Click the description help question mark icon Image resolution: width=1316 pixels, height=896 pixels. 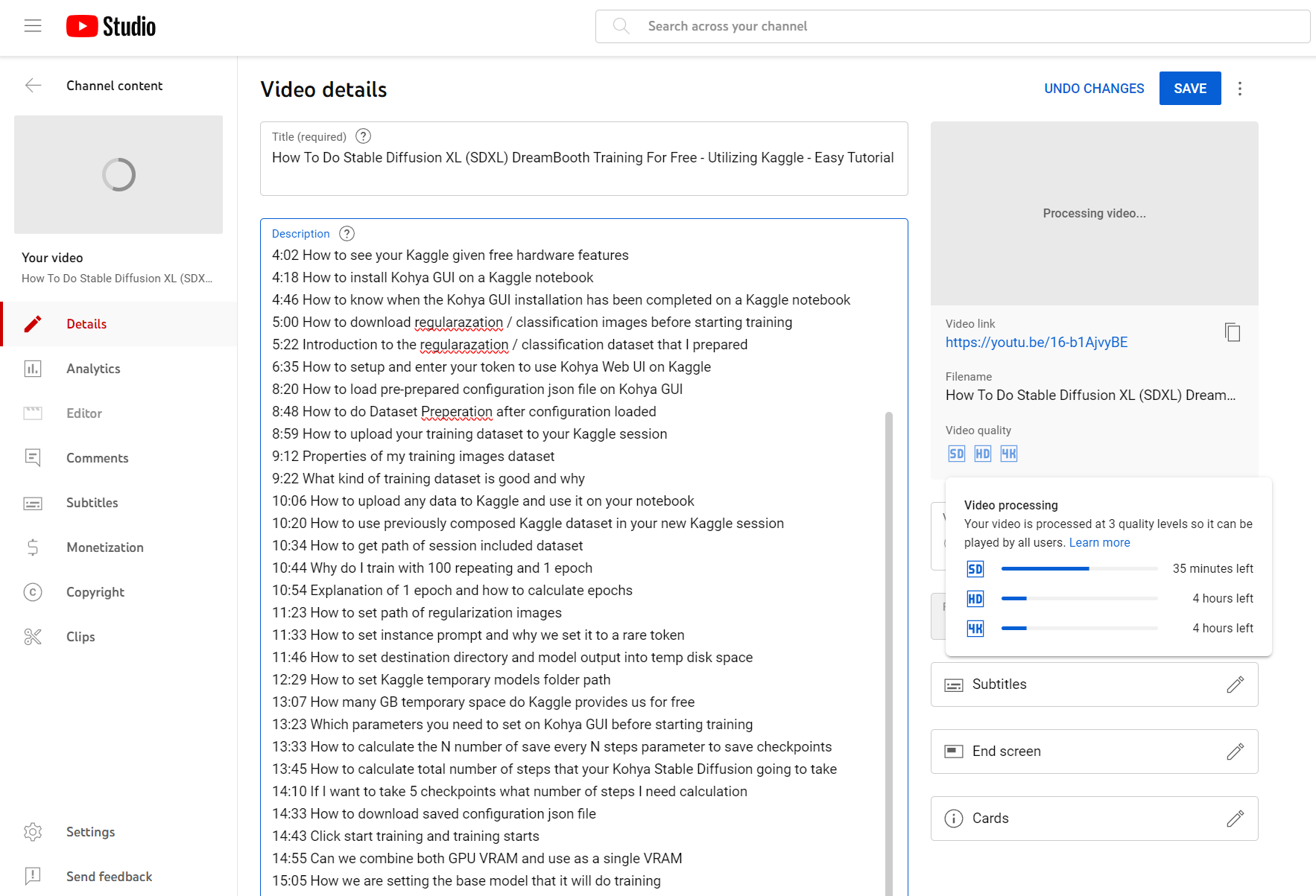pyautogui.click(x=347, y=234)
